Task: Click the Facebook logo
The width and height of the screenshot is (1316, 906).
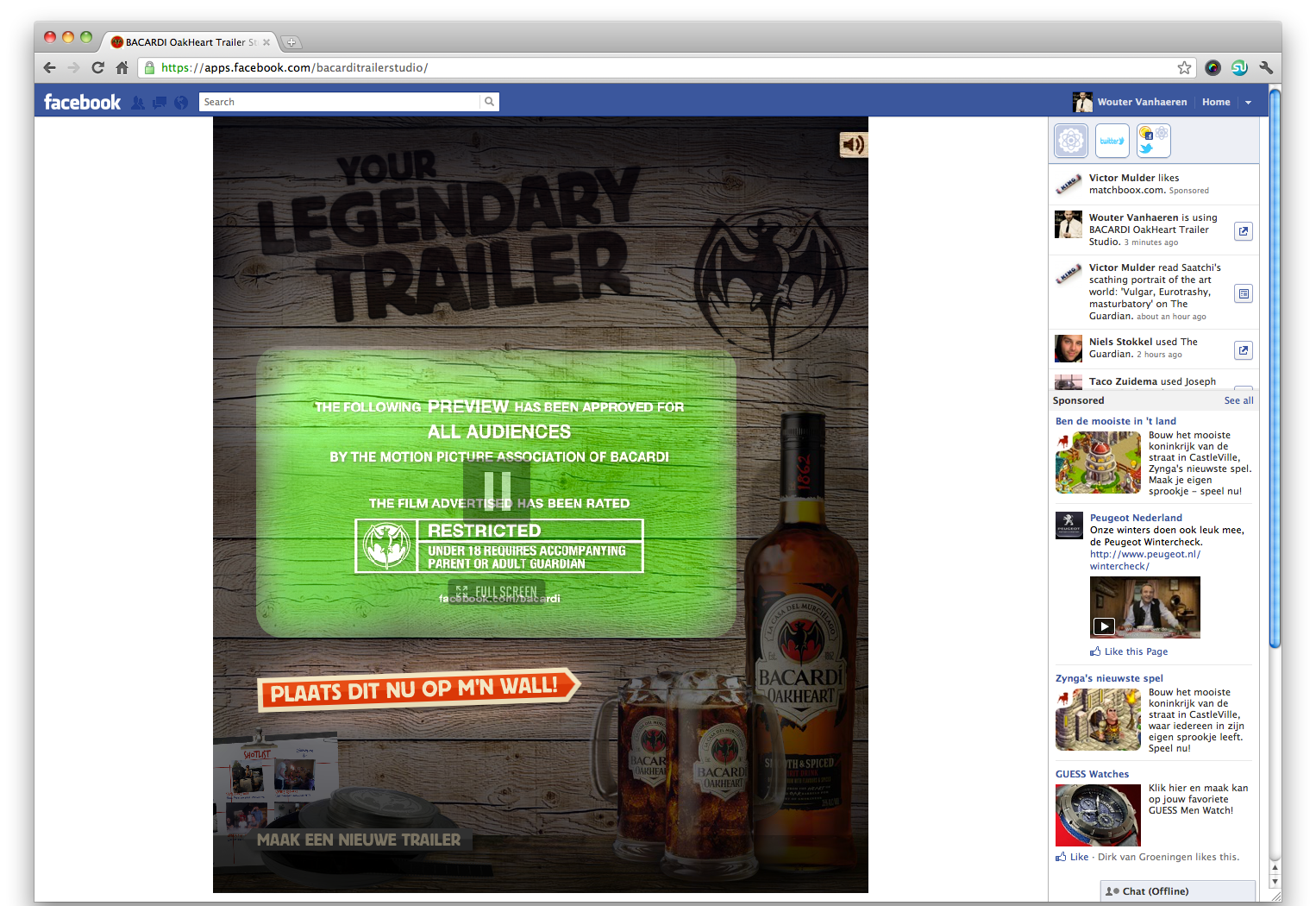Action: pos(82,102)
